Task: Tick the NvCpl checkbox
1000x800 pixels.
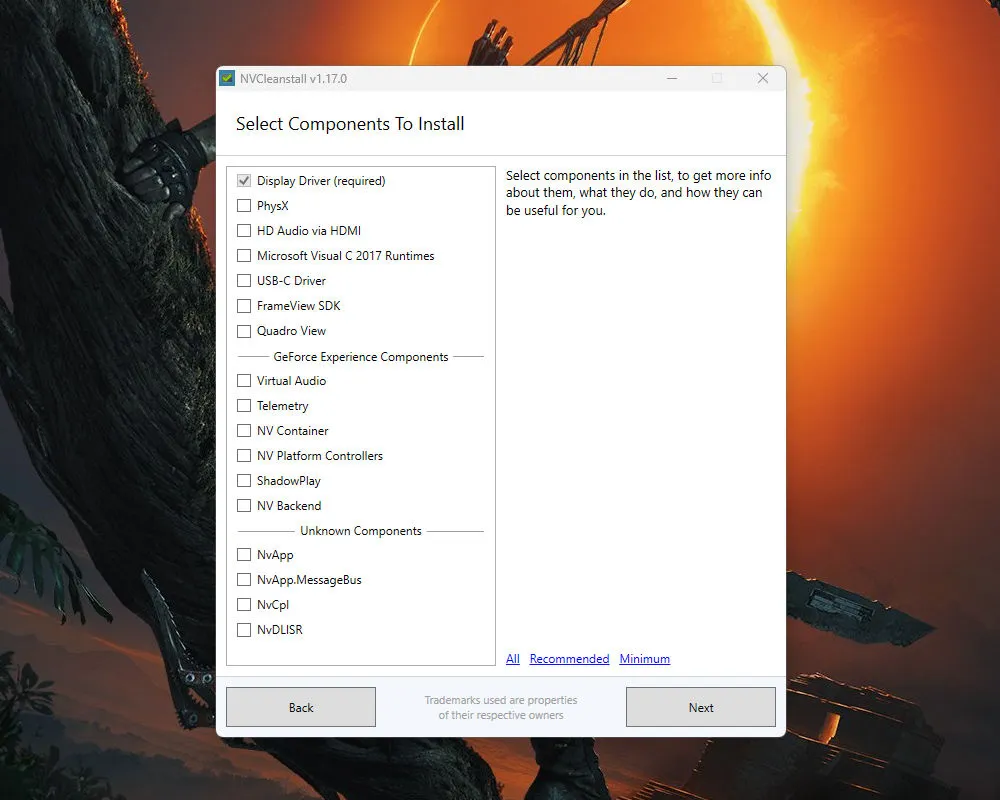Action: pyautogui.click(x=244, y=604)
